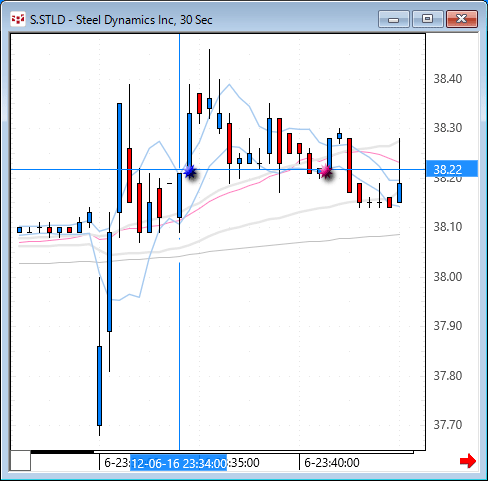Click the small white box at bottom left

pos(20,461)
